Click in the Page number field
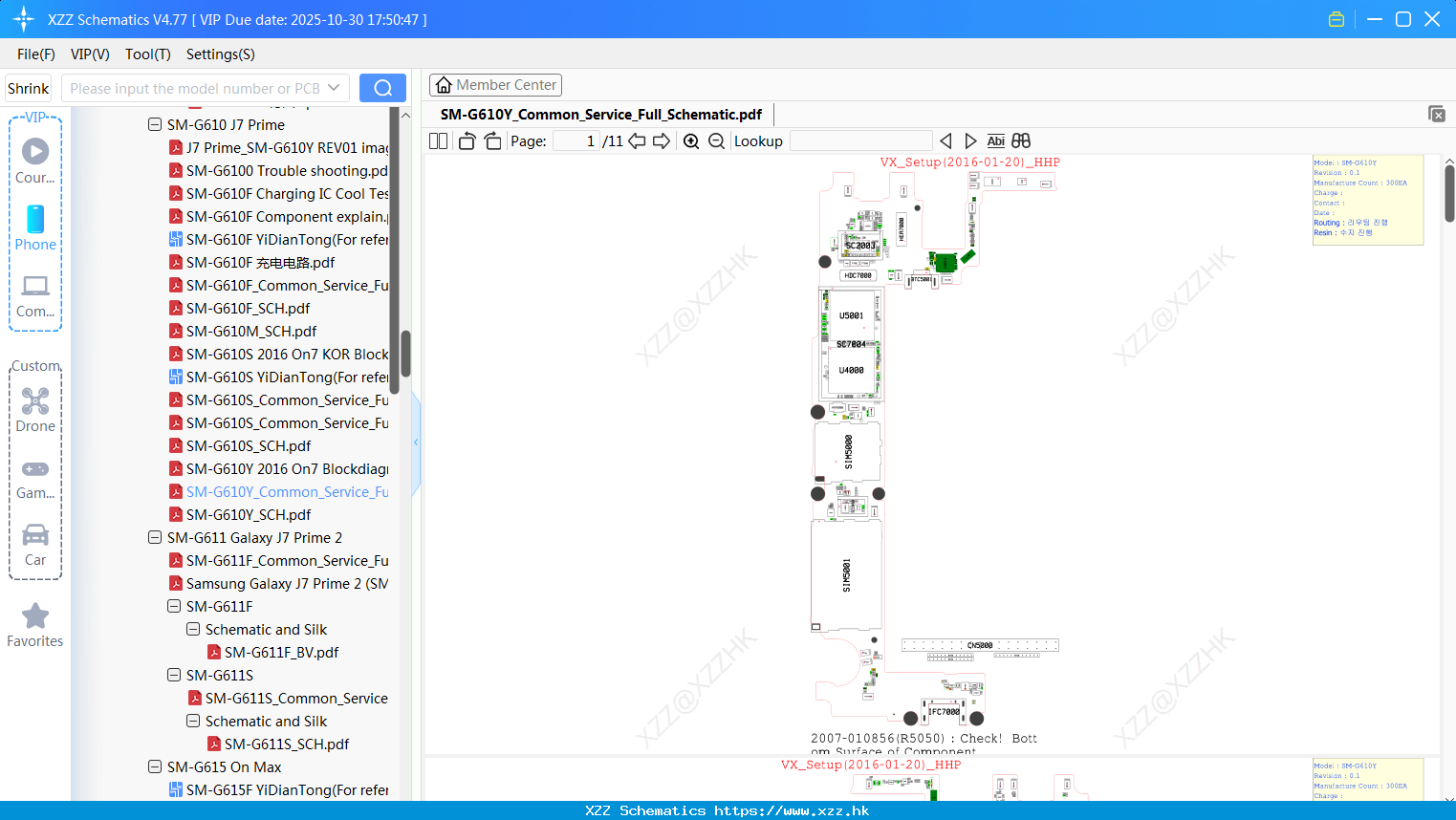This screenshot has height=820, width=1456. click(x=576, y=141)
